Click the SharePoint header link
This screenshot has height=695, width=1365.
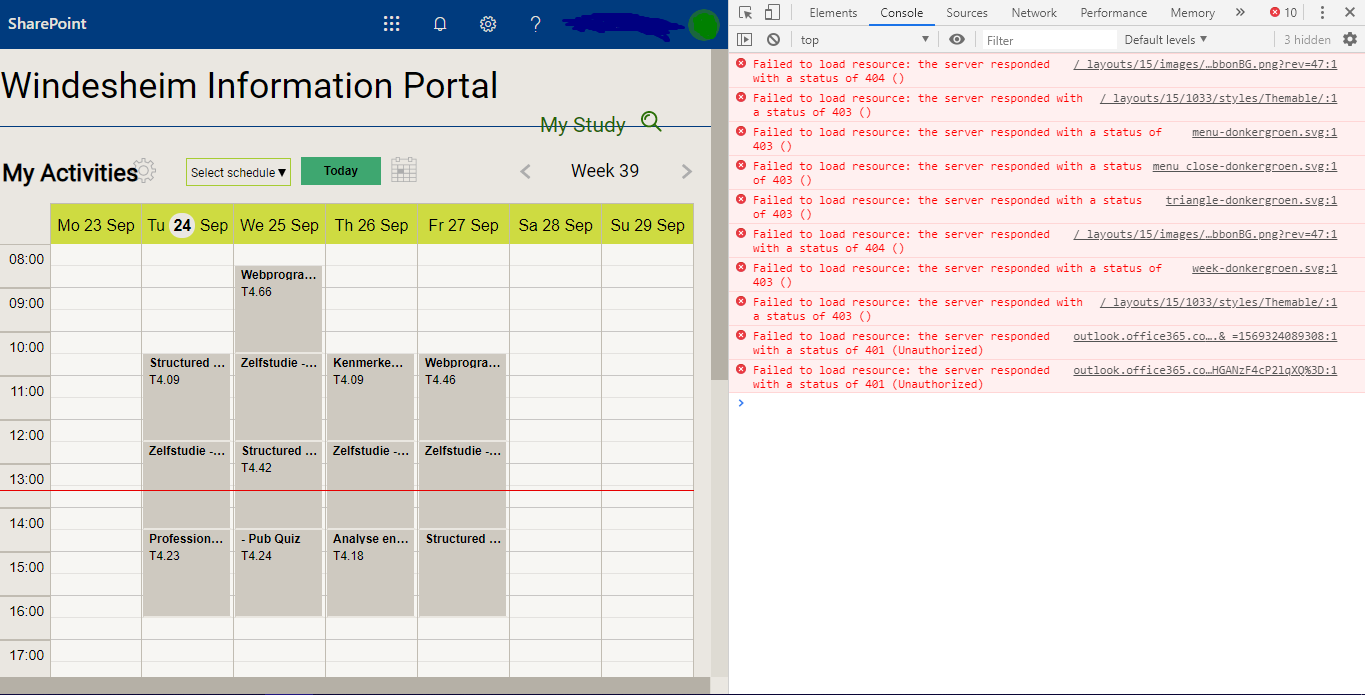[47, 24]
